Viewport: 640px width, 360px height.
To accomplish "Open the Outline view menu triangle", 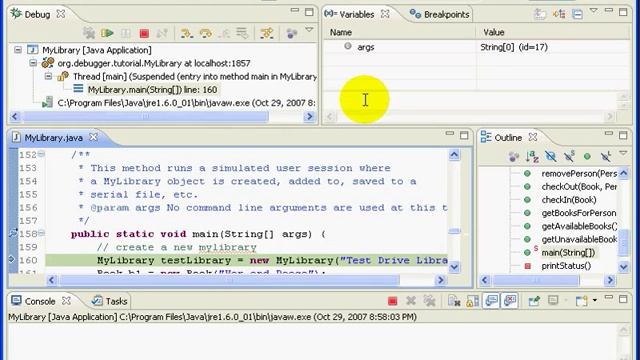I will (x=623, y=153).
